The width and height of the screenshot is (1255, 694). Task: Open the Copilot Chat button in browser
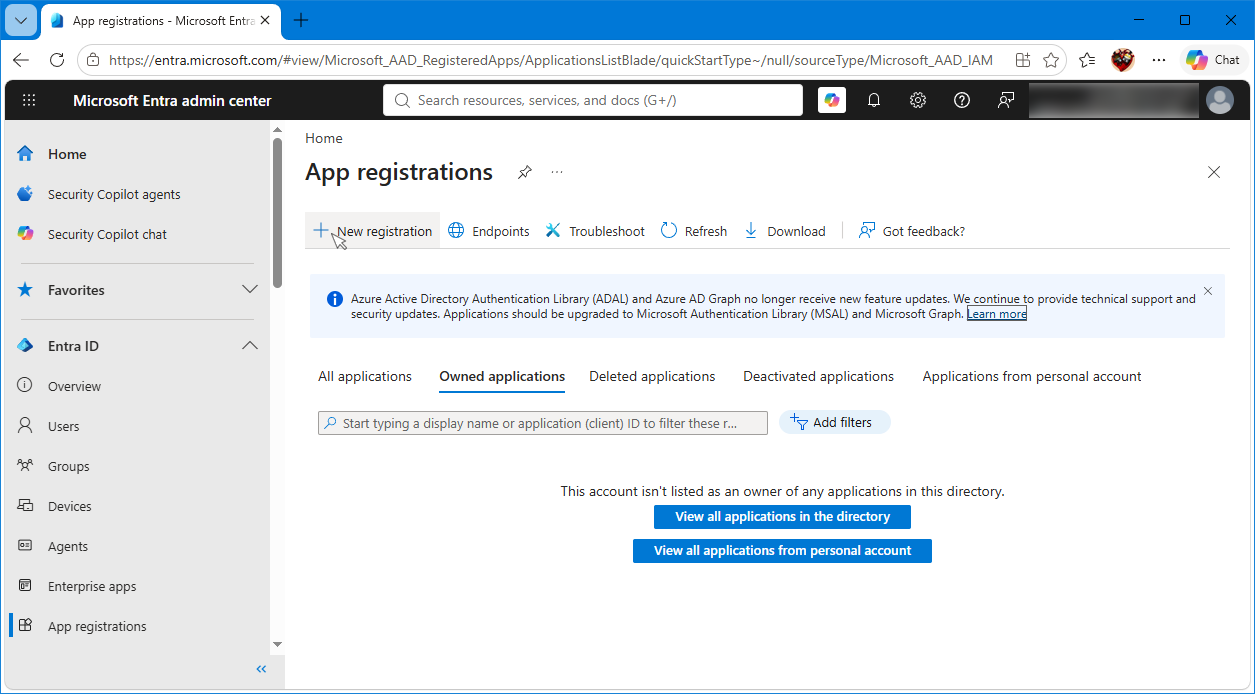coord(1214,60)
